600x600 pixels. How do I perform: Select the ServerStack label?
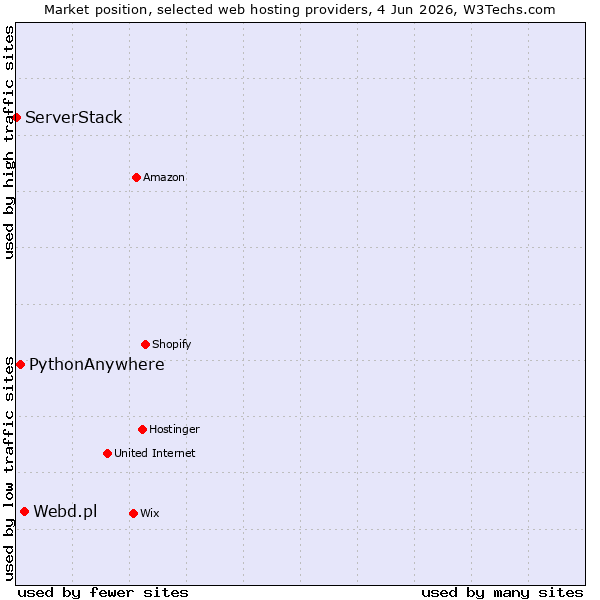coord(74,117)
